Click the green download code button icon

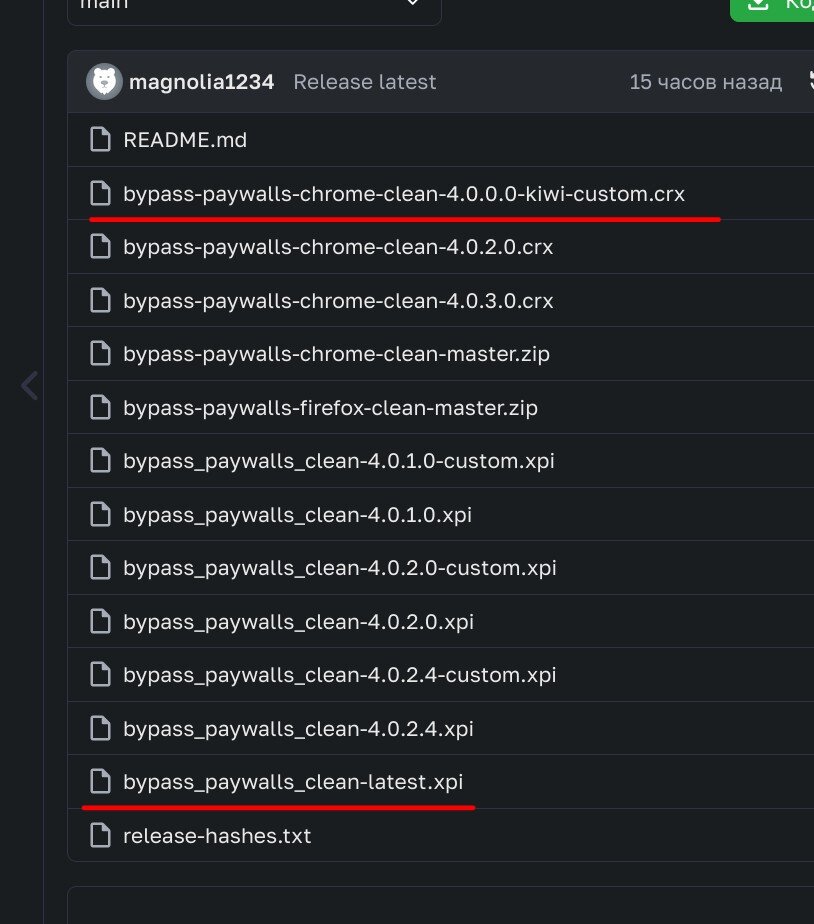click(758, 4)
